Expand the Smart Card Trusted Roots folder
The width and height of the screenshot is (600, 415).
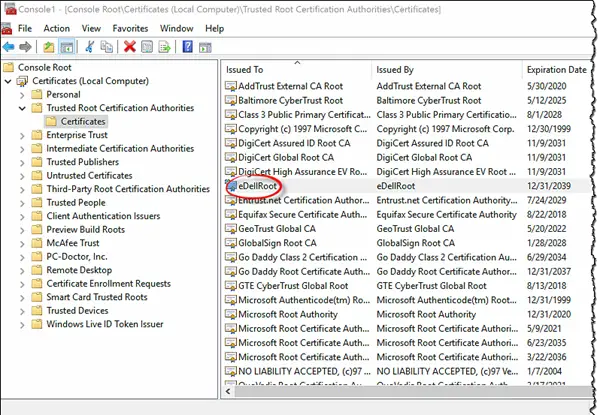click(22, 298)
